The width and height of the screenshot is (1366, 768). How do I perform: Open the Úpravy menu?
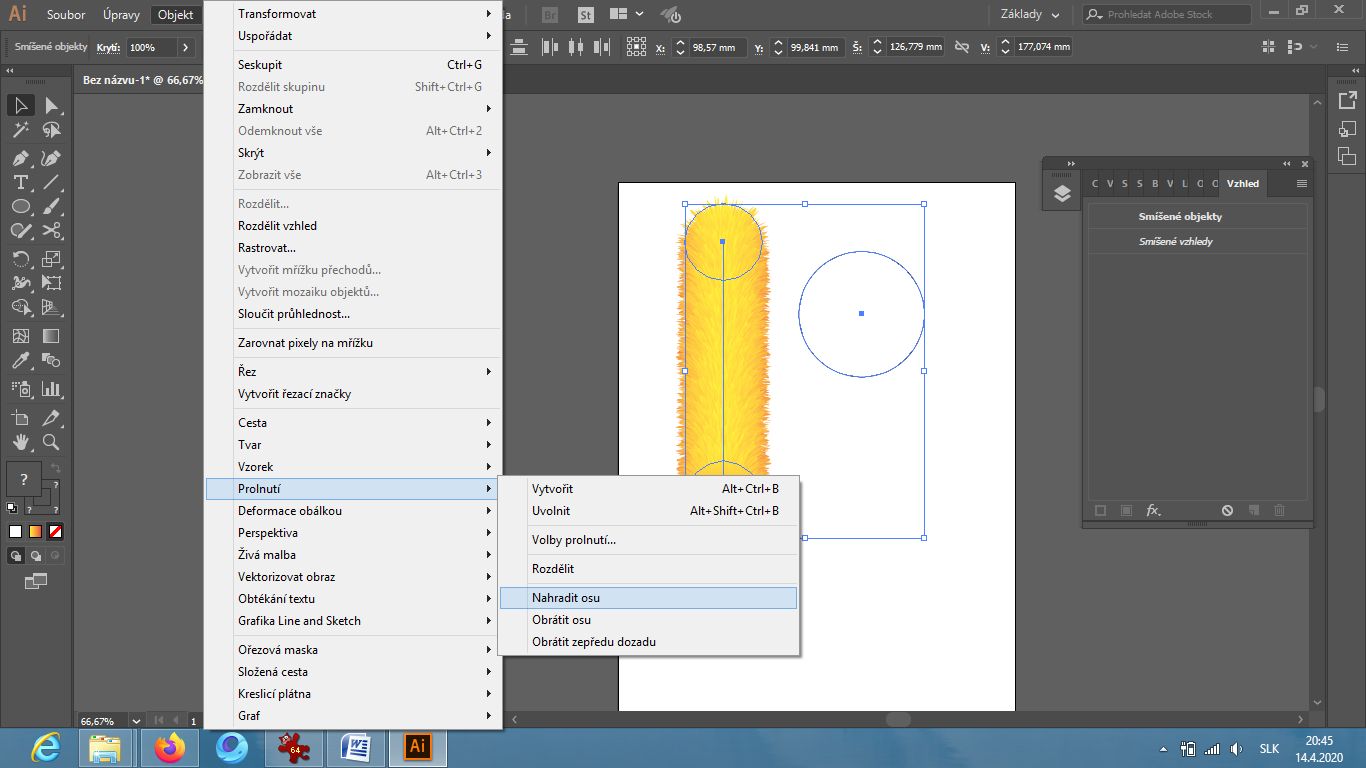pos(121,15)
